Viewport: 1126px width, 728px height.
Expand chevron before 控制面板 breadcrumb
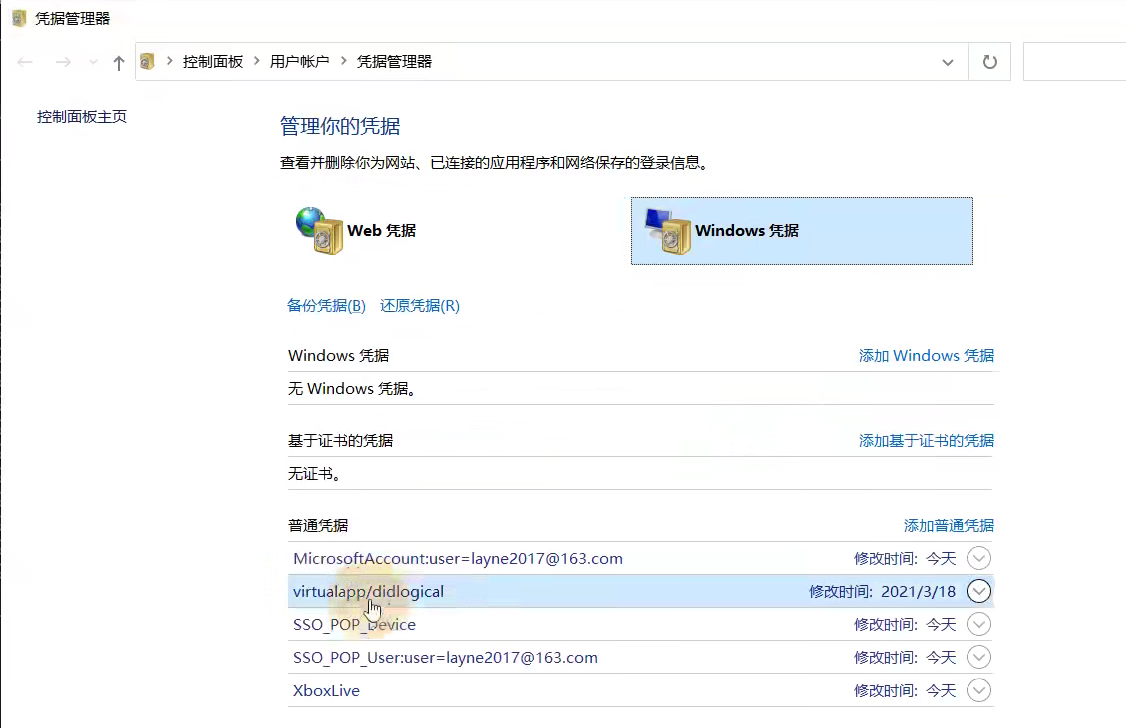click(169, 61)
